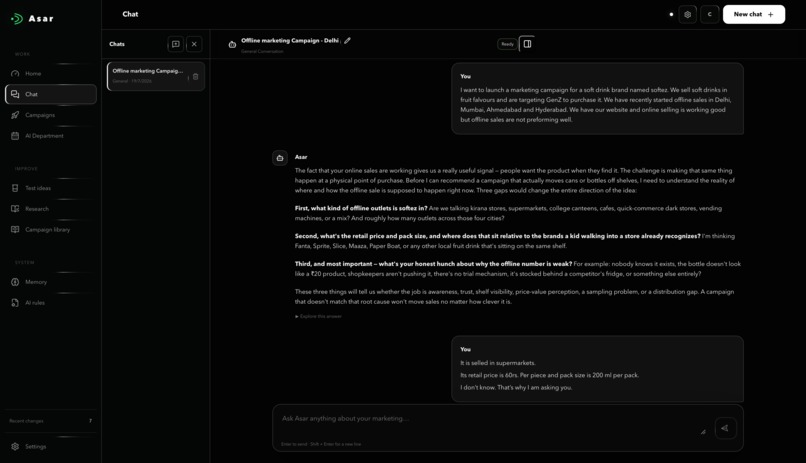Click 'It is selled in supermarkets.' message text
The width and height of the screenshot is (806, 463).
point(498,363)
